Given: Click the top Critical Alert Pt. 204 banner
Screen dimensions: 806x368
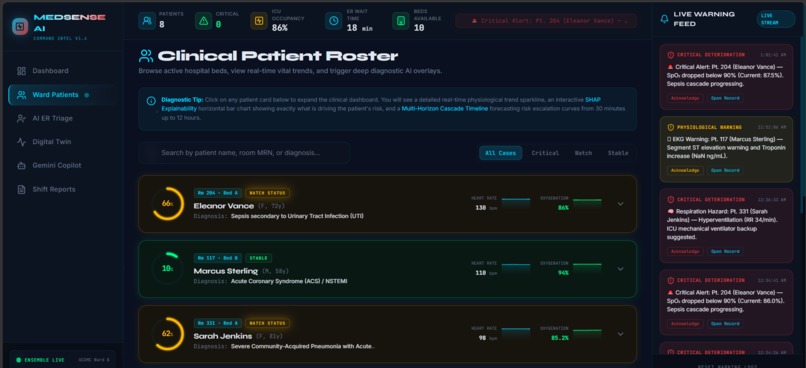Looking at the screenshot, I should tap(546, 21).
